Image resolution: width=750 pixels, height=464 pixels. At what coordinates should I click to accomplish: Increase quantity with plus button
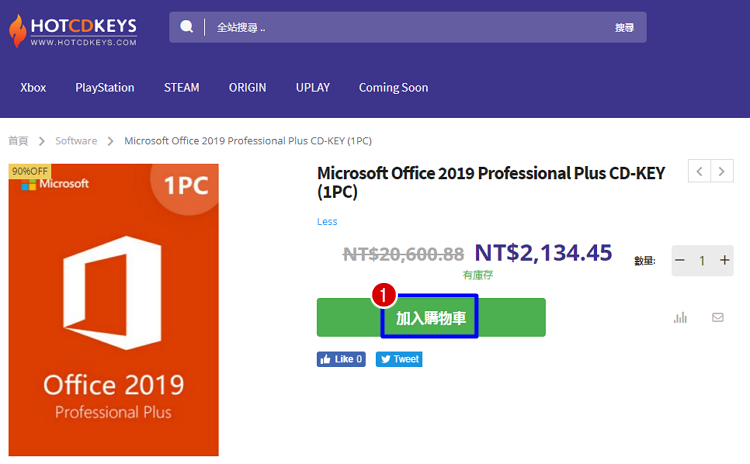[725, 260]
